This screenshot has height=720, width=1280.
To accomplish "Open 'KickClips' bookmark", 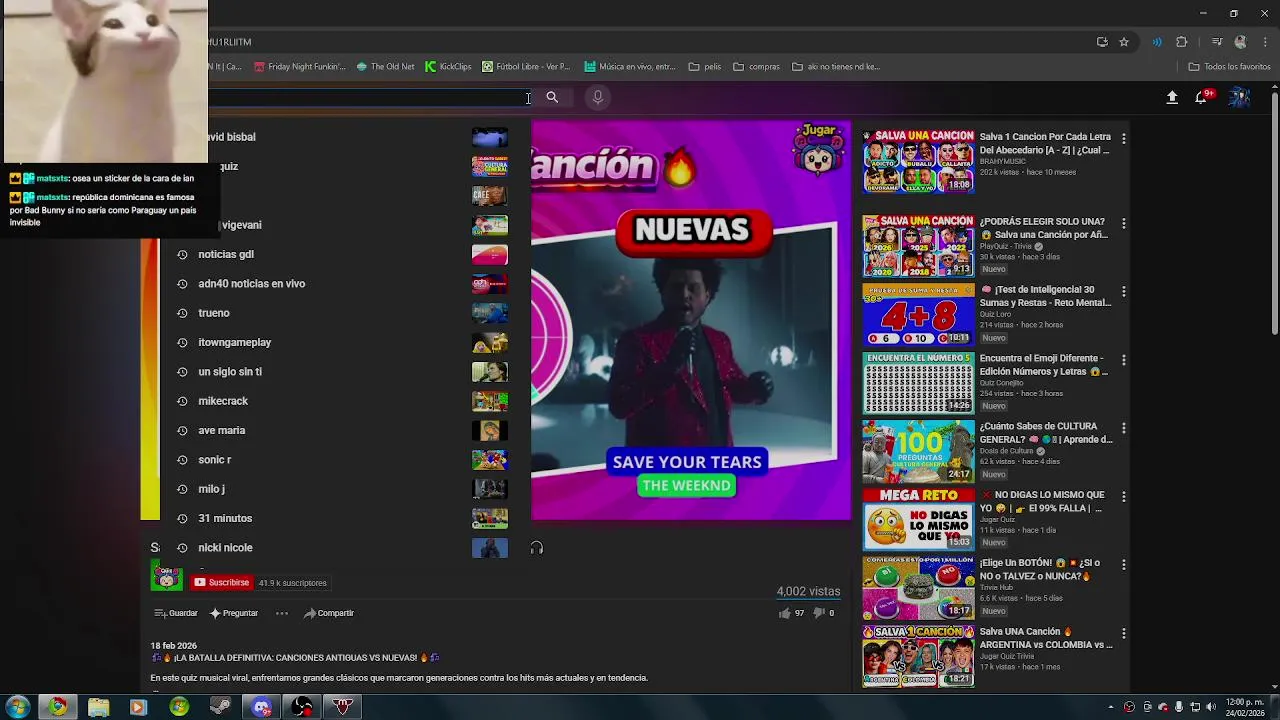I will point(448,67).
